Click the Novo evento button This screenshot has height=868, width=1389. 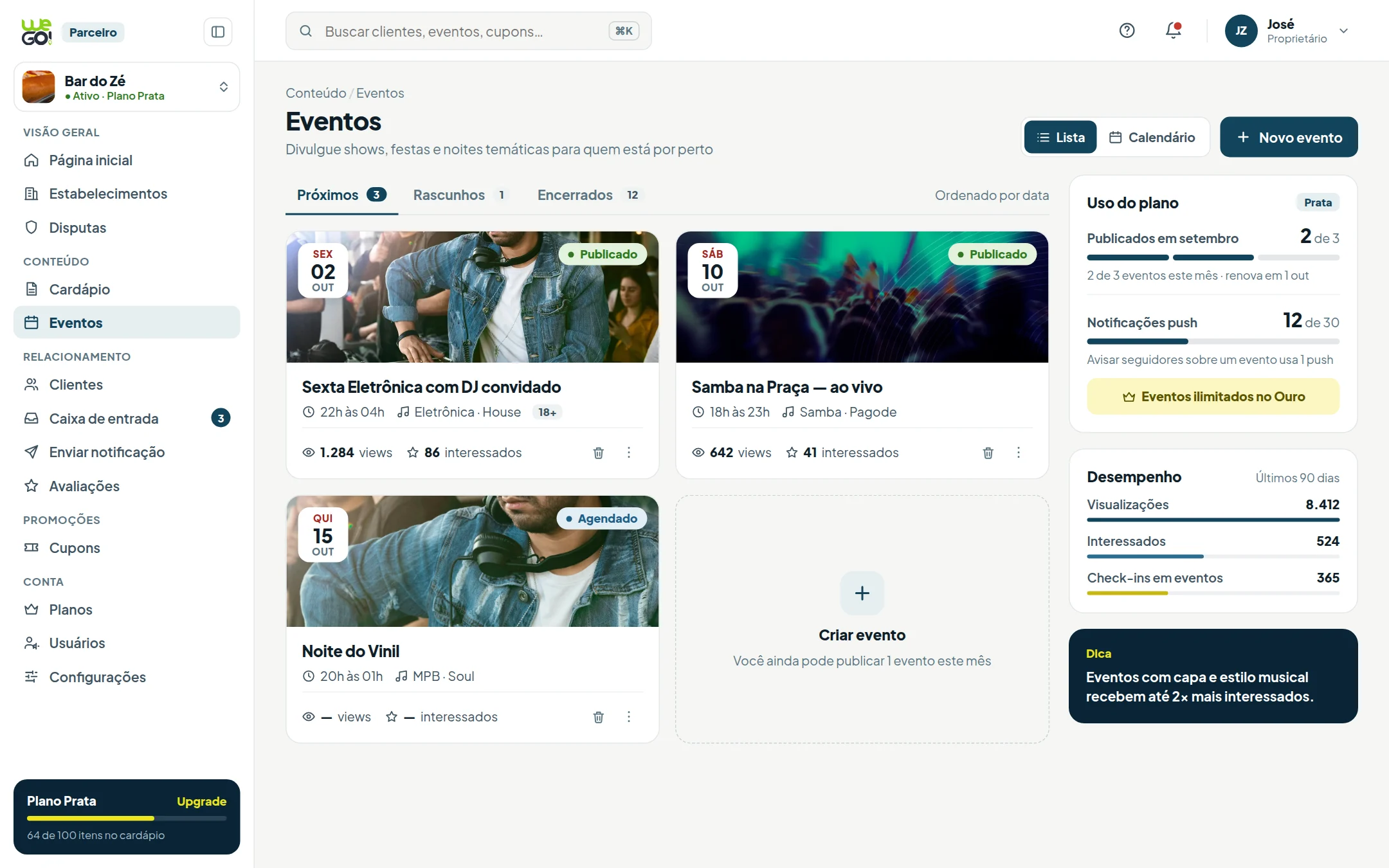[1289, 137]
